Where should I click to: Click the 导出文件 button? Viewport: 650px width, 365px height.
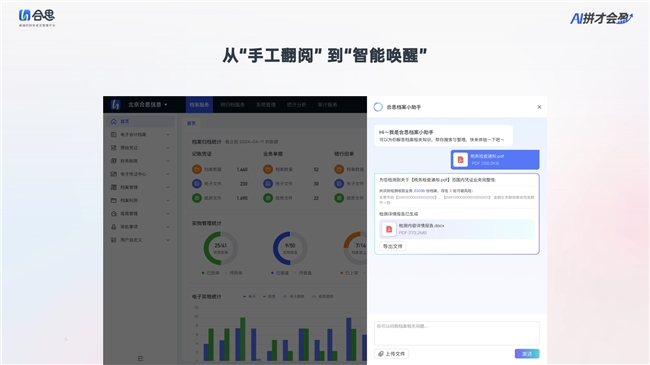[x=393, y=246]
